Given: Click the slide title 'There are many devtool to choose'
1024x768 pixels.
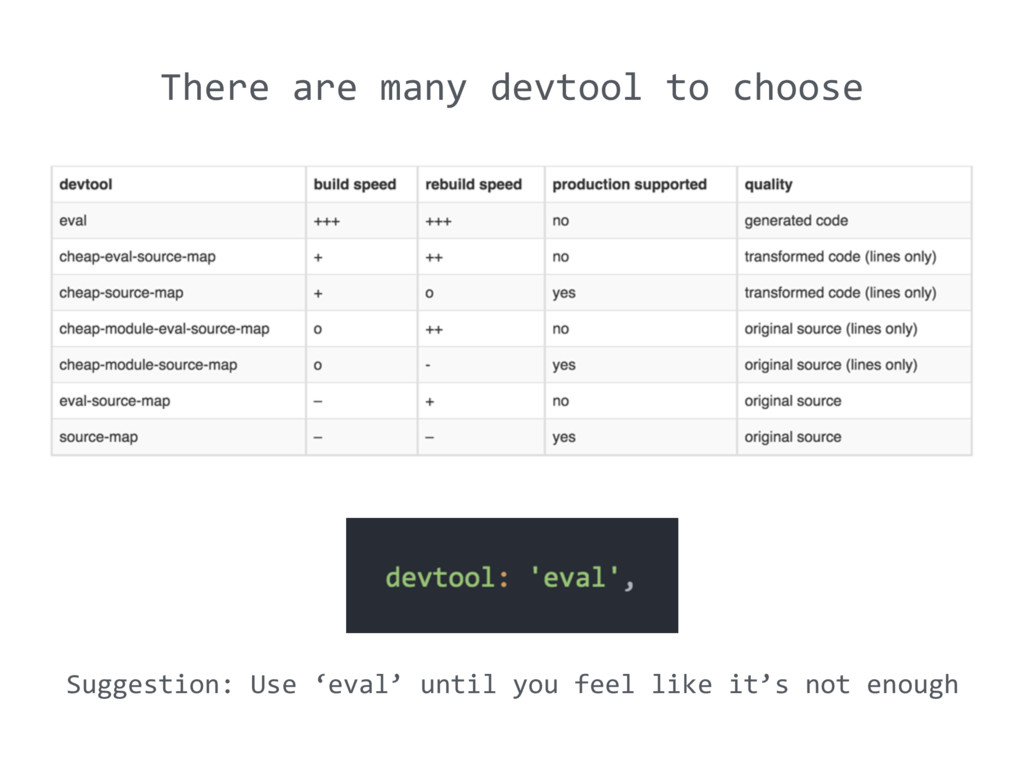Looking at the screenshot, I should 511,88.
